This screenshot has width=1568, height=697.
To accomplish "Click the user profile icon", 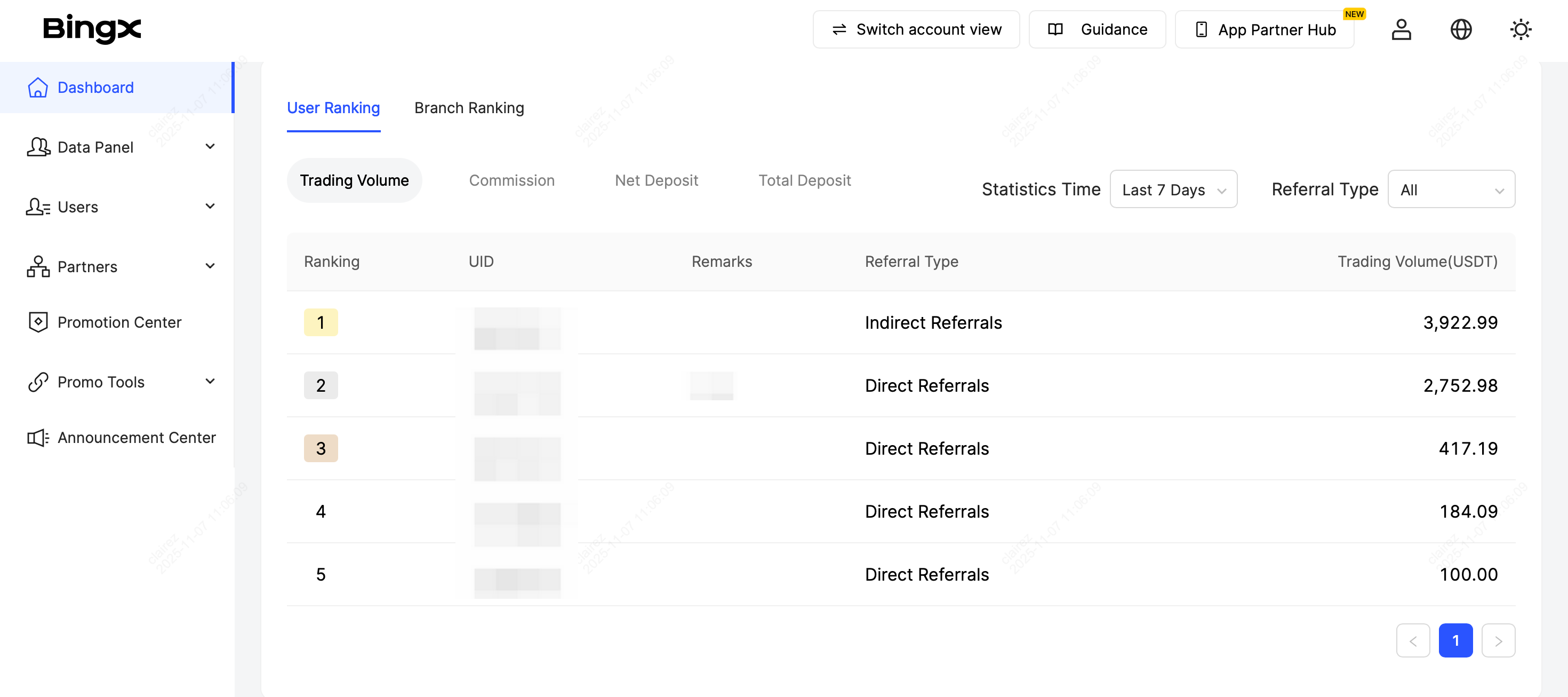I will pyautogui.click(x=1401, y=29).
